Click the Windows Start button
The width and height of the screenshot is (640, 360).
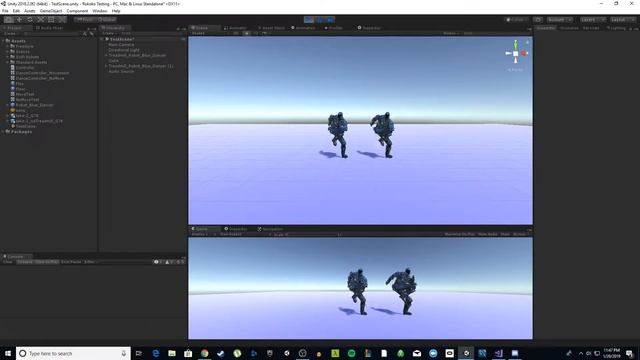tap(8, 353)
